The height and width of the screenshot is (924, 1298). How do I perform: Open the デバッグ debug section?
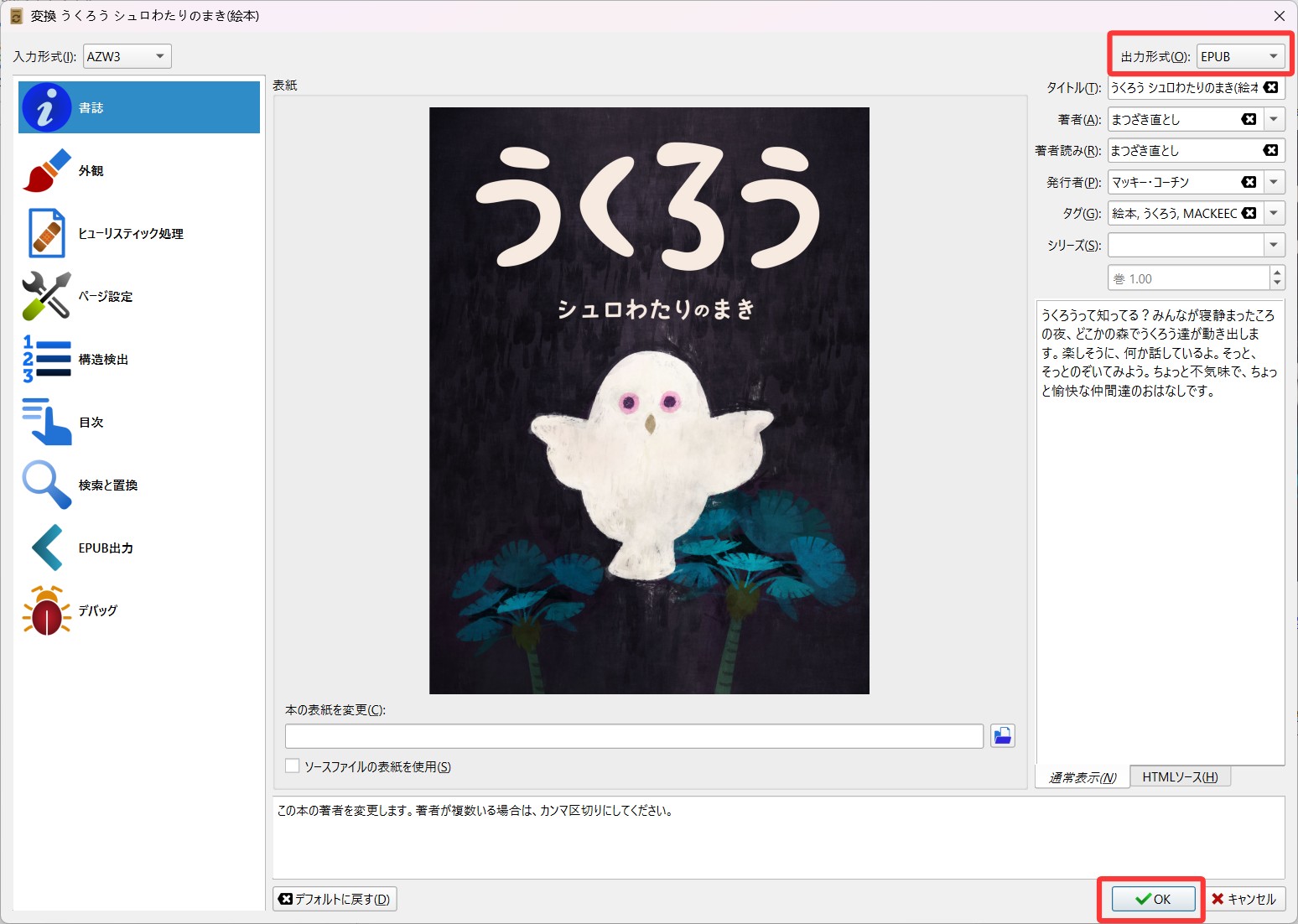tap(97, 611)
